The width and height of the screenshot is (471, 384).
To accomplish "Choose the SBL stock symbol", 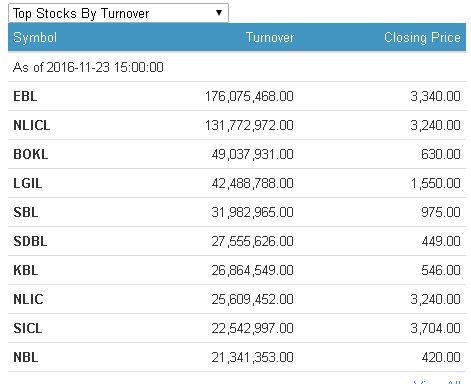I will pyautogui.click(x=26, y=212).
